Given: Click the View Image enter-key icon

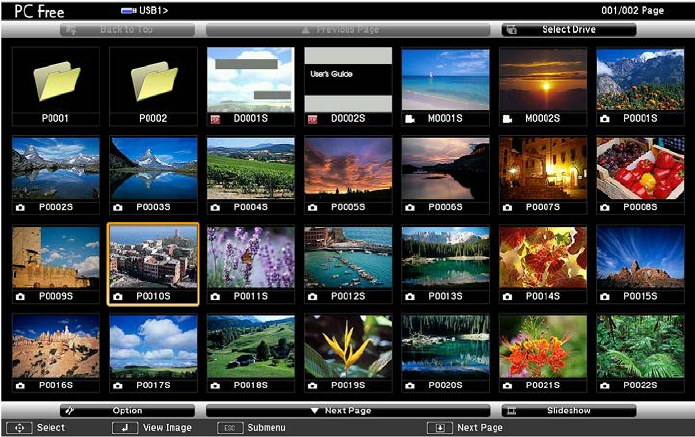Looking at the screenshot, I should tap(125, 428).
